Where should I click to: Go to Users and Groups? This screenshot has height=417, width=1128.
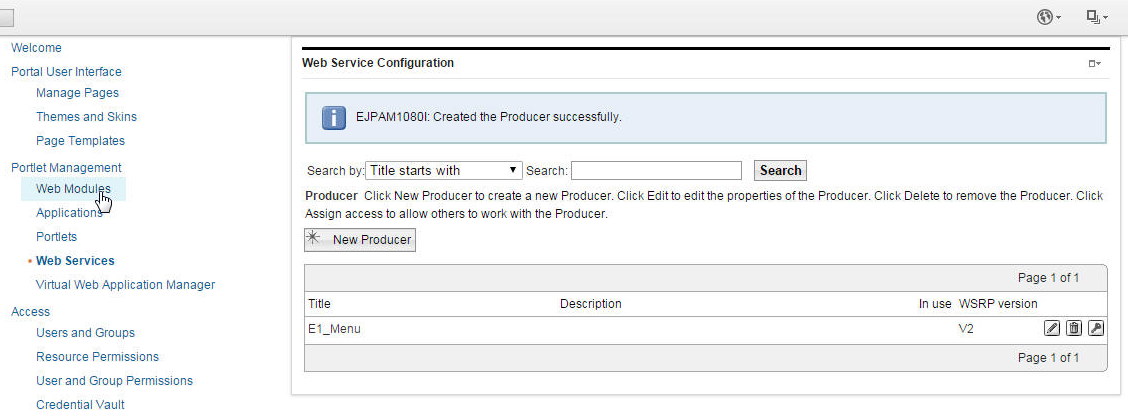coord(85,333)
